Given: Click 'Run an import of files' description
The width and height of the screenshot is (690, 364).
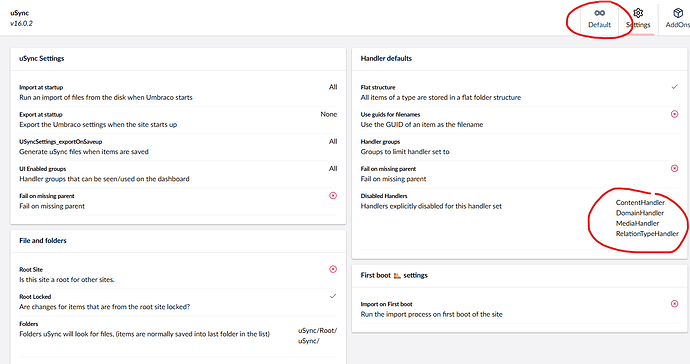Looking at the screenshot, I should [x=106, y=97].
